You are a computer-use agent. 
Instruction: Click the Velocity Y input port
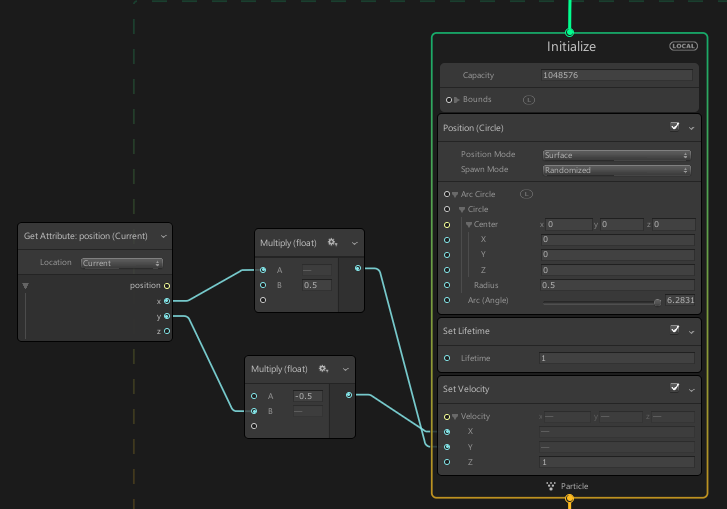point(447,447)
